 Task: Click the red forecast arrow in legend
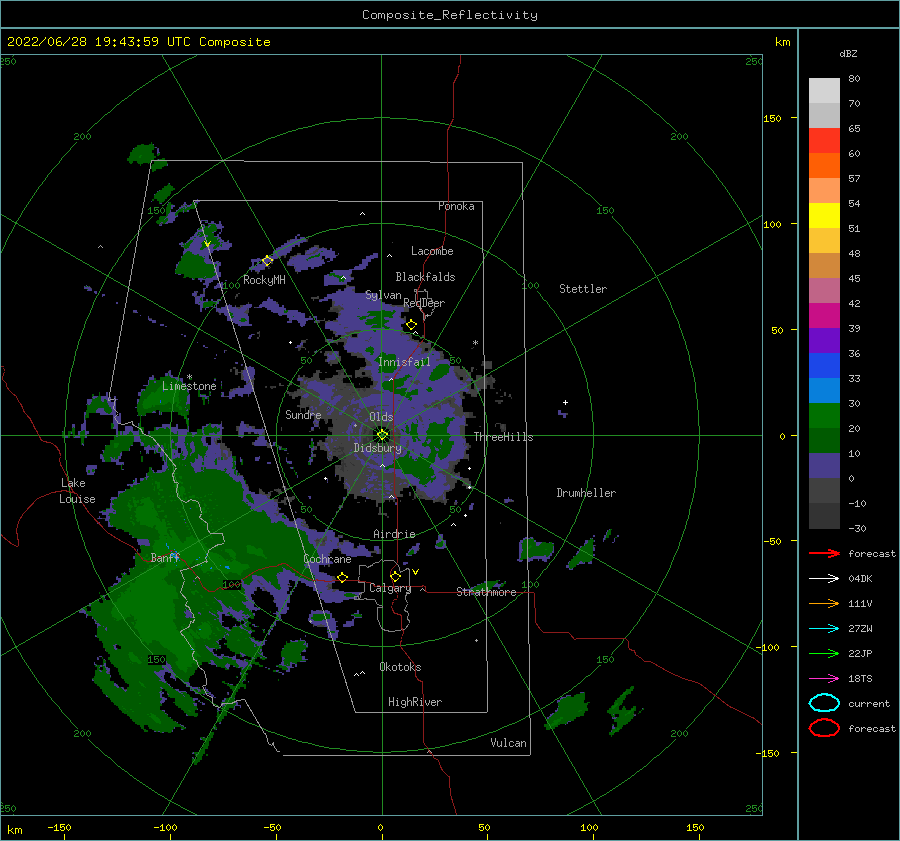[824, 553]
